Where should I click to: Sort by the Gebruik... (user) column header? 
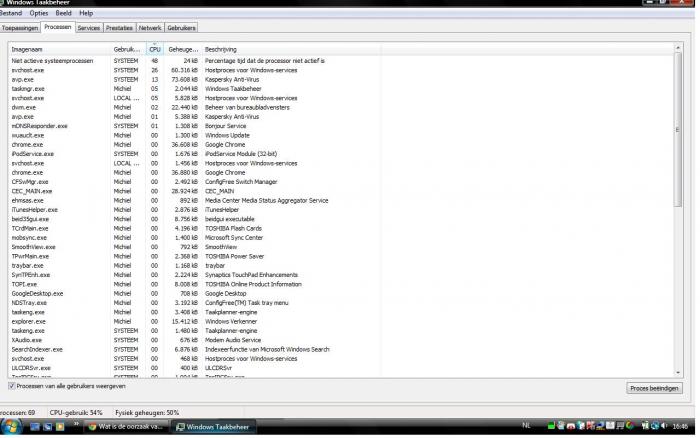[x=128, y=49]
